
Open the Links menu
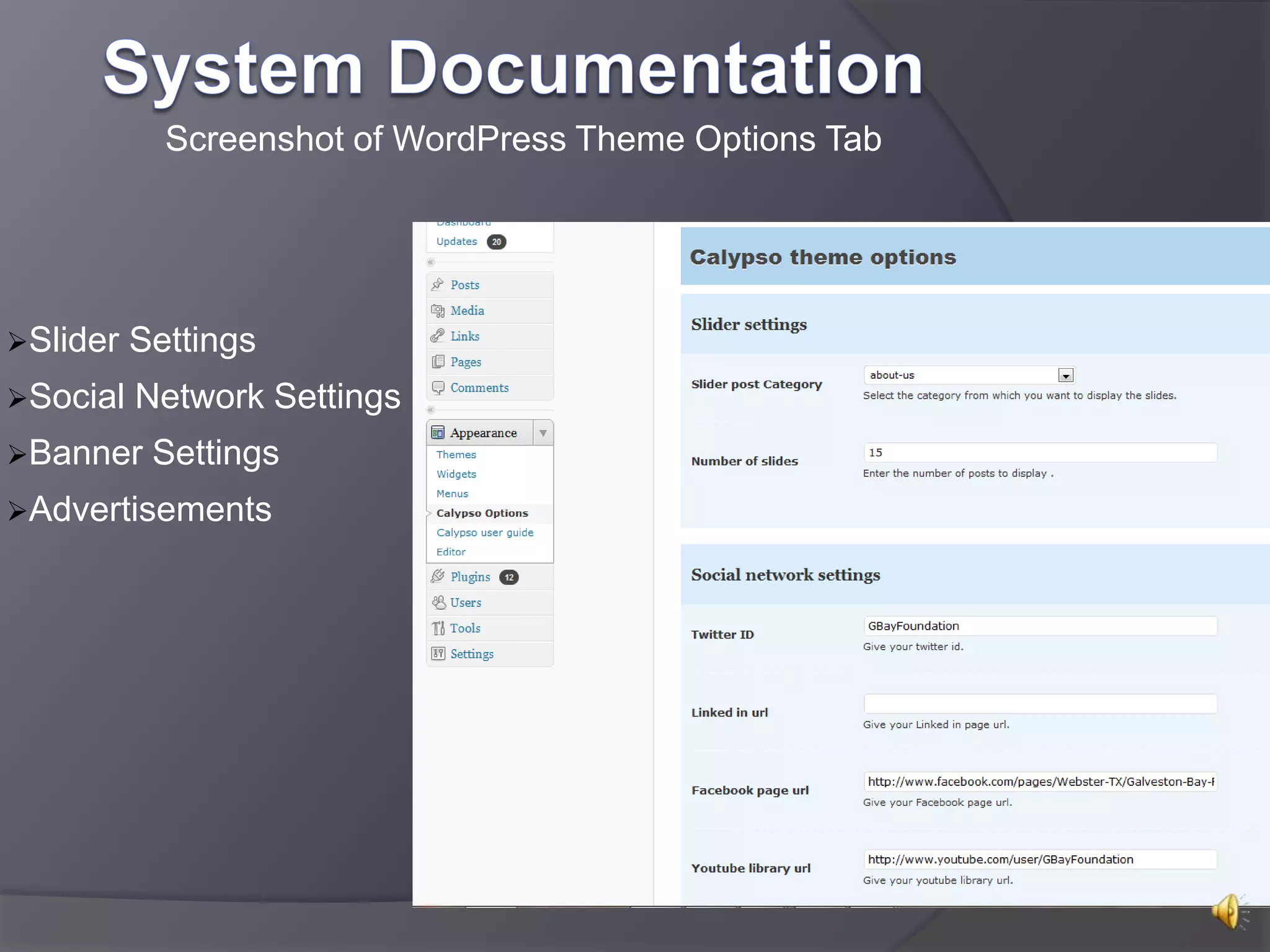(x=490, y=336)
